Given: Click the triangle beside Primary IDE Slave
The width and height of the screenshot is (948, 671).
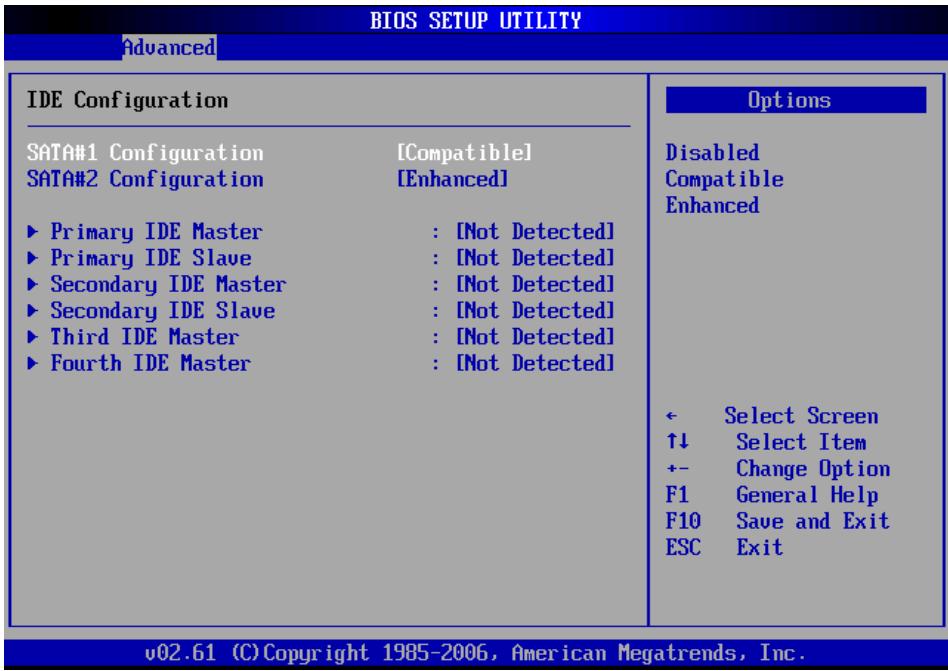Looking at the screenshot, I should click(x=33, y=258).
